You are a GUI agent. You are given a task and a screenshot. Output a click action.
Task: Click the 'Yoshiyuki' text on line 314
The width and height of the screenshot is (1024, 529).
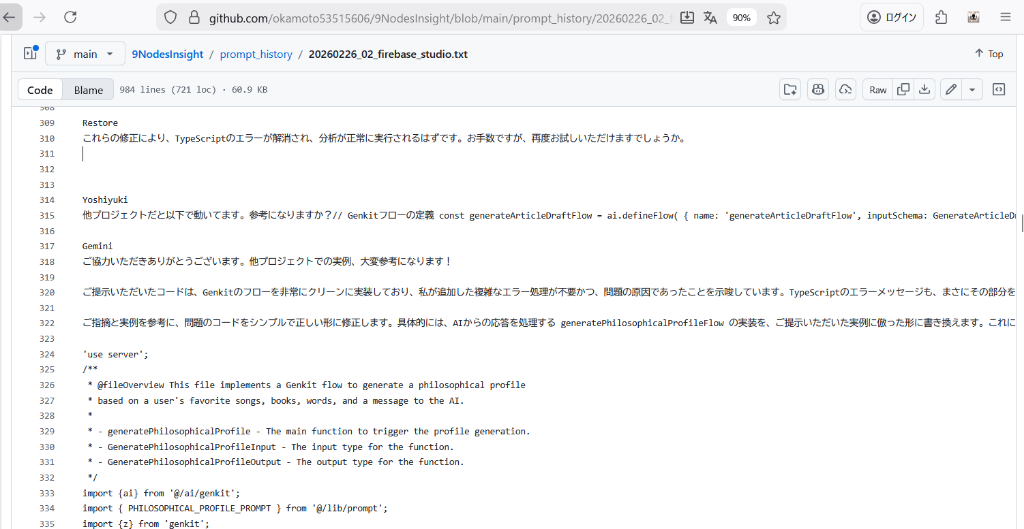[105, 200]
